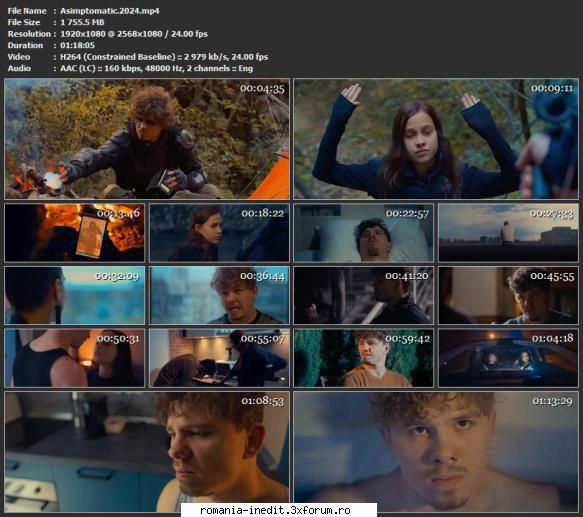
Task: Select the car scene at 01:04:18
Action: 508,358
